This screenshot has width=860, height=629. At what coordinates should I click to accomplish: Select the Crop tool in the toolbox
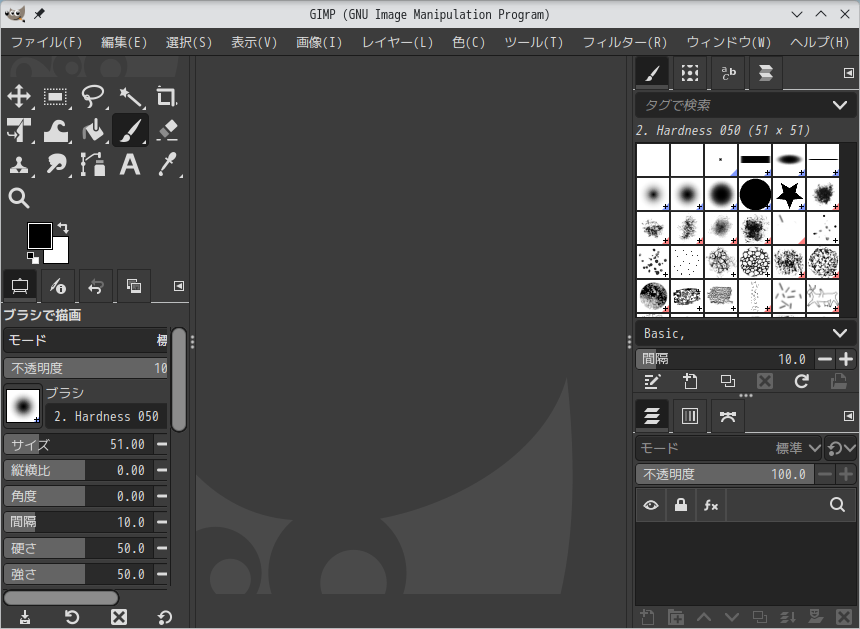click(166, 97)
